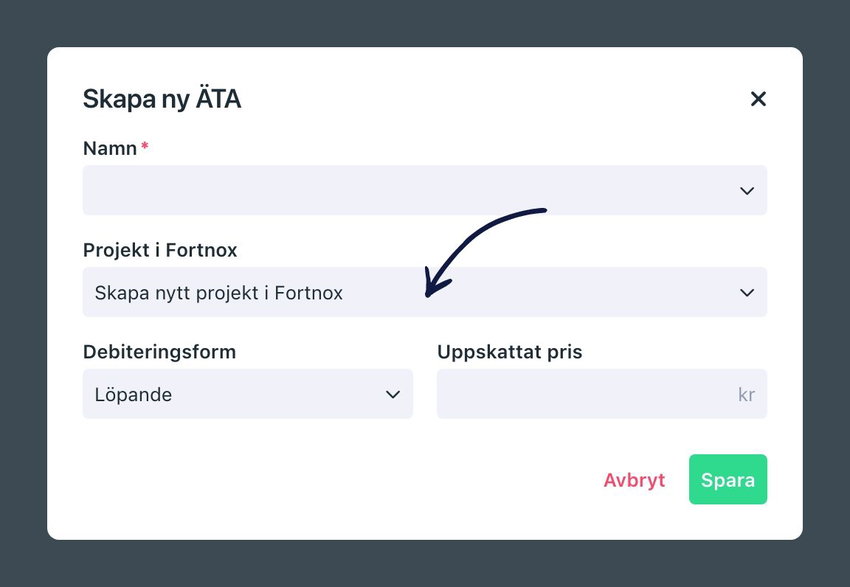The height and width of the screenshot is (587, 850).
Task: Expand the Debiteringsform dropdown
Action: (248, 394)
